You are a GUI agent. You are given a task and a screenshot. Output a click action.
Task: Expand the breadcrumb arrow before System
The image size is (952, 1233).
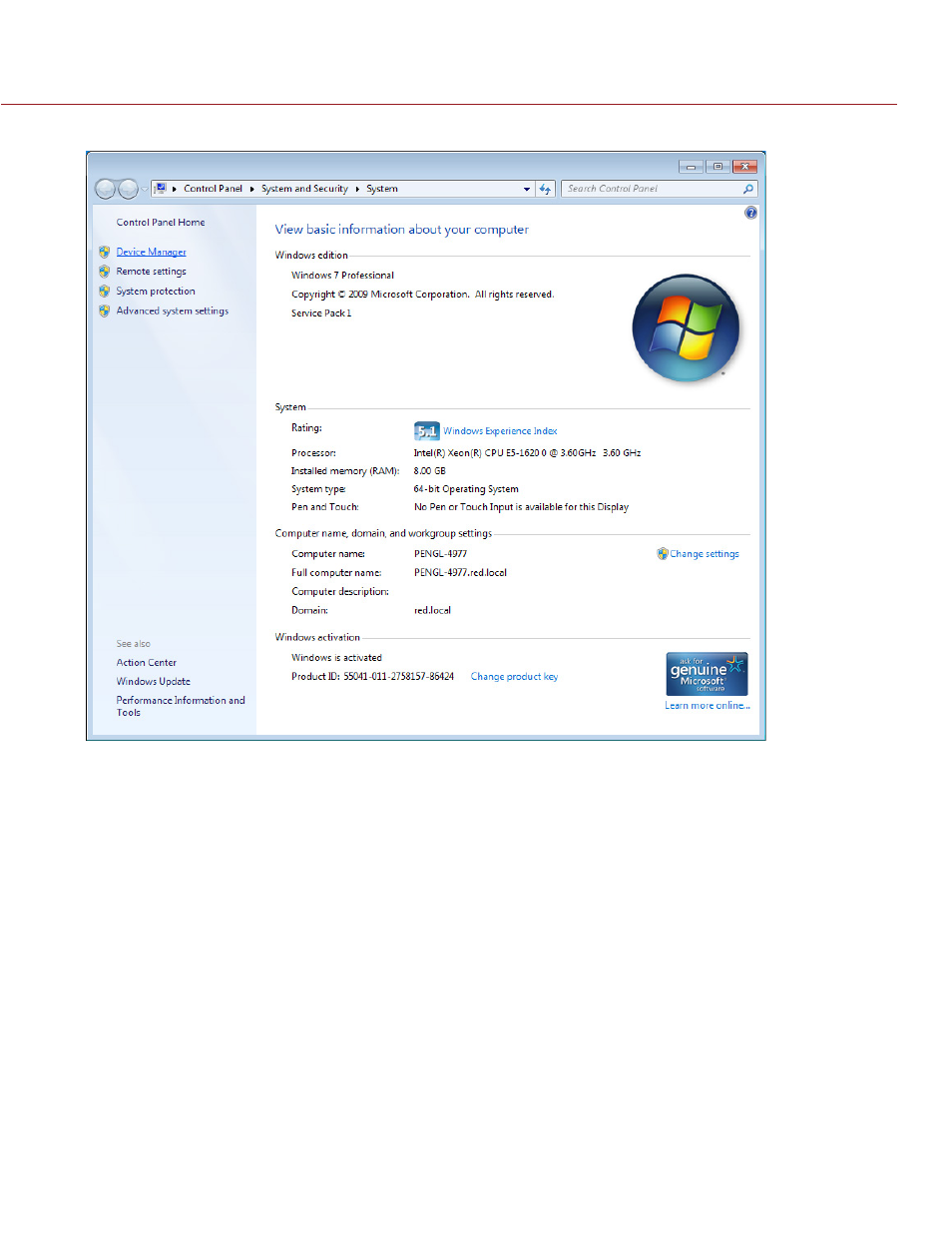pyautogui.click(x=357, y=189)
